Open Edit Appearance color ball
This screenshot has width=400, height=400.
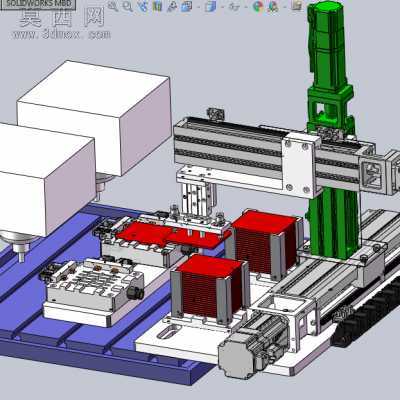pyautogui.click(x=258, y=6)
